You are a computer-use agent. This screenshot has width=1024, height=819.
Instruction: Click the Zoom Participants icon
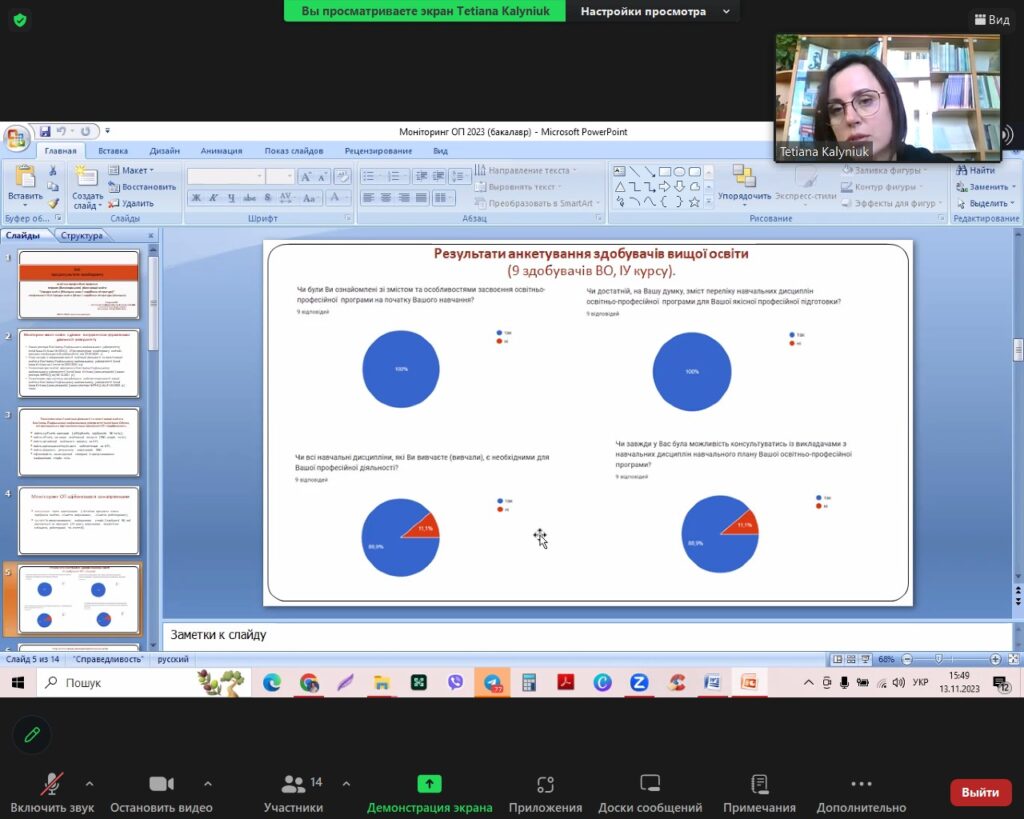pyautogui.click(x=293, y=784)
